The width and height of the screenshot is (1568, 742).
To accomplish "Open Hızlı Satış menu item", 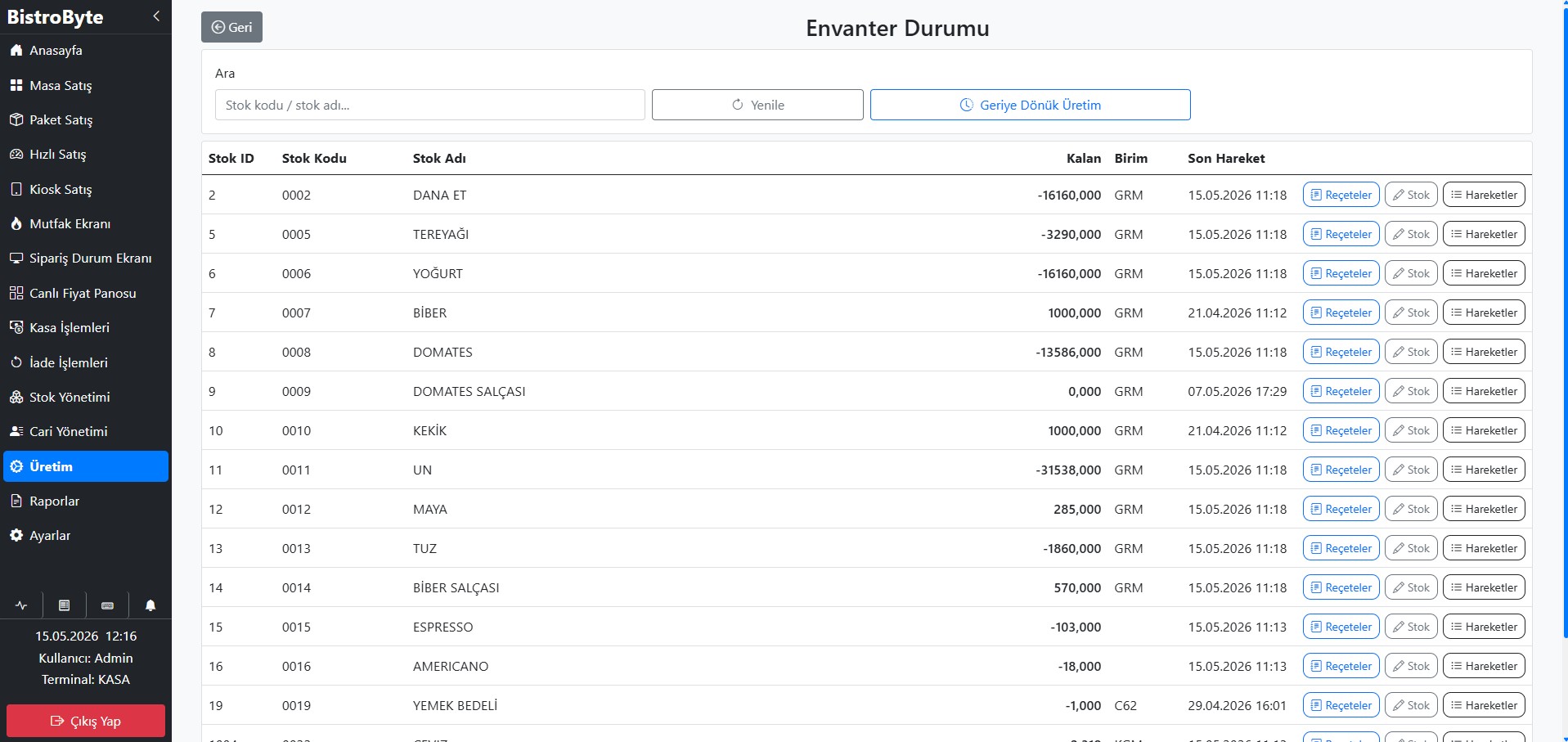I will point(86,154).
